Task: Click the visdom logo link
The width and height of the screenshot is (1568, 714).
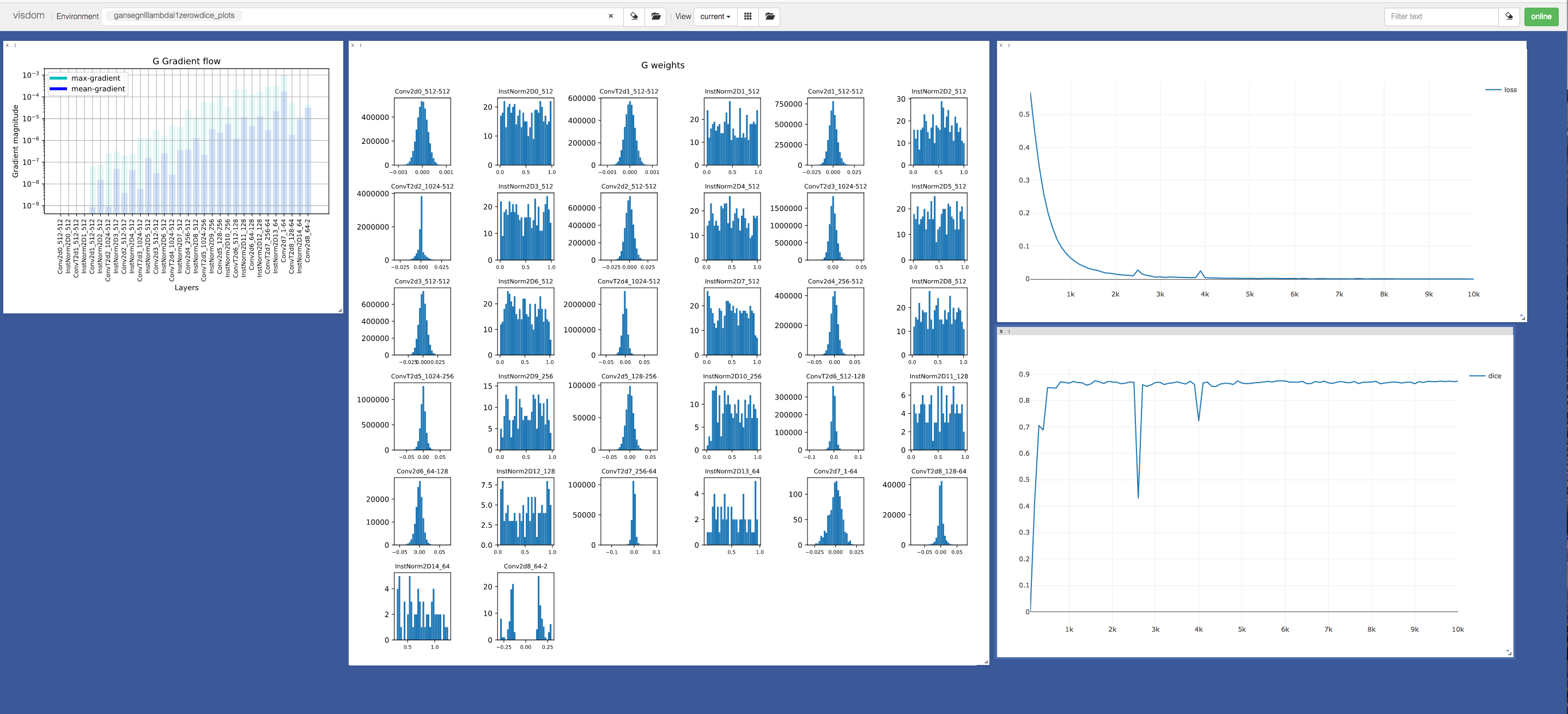Action: tap(29, 15)
